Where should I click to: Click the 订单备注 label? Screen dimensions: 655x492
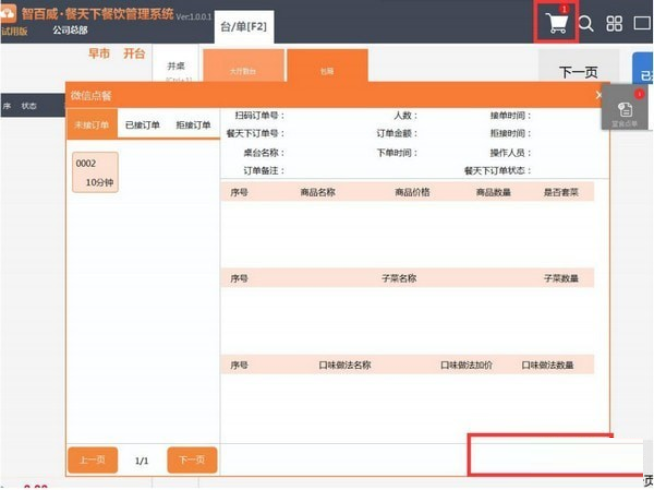[x=264, y=171]
